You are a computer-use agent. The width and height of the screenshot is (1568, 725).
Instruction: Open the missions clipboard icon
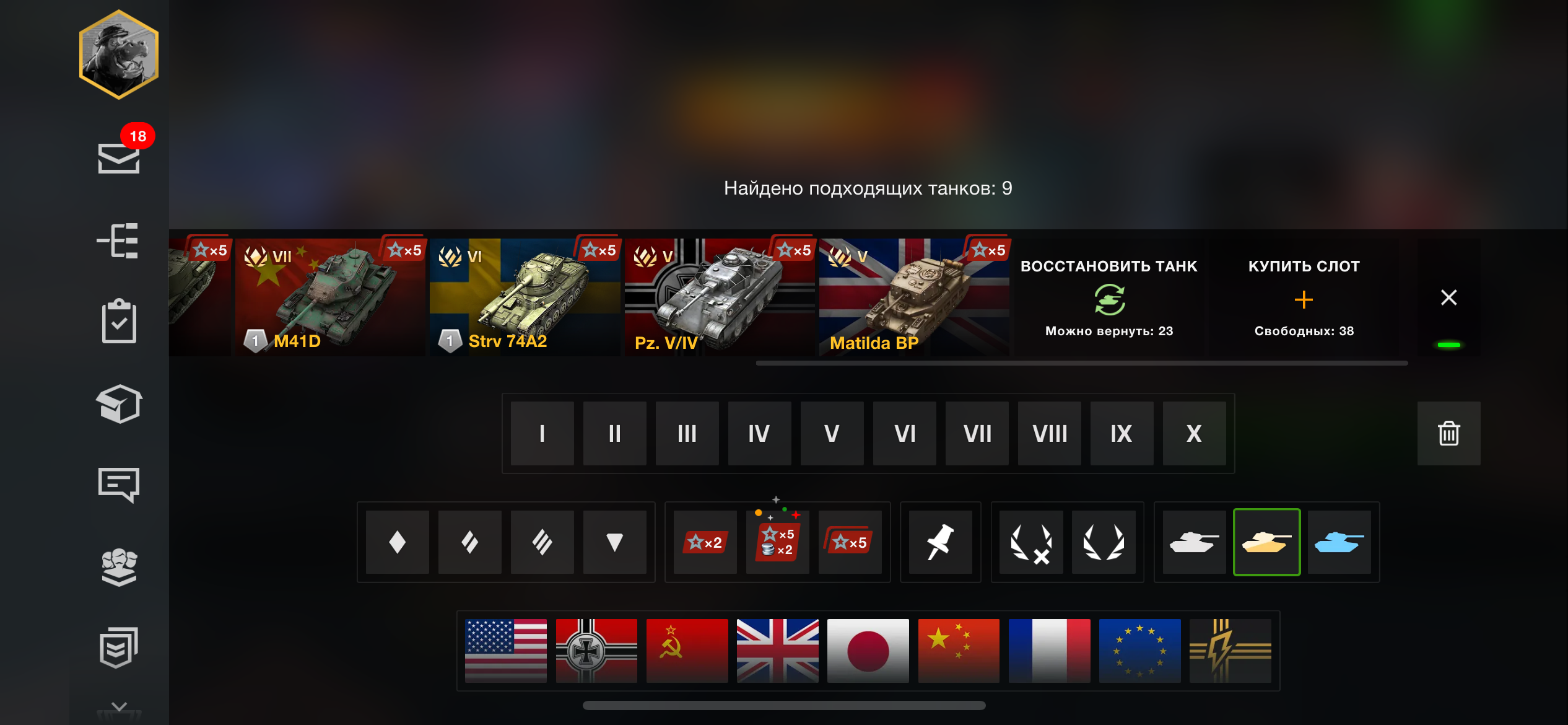pos(119,321)
